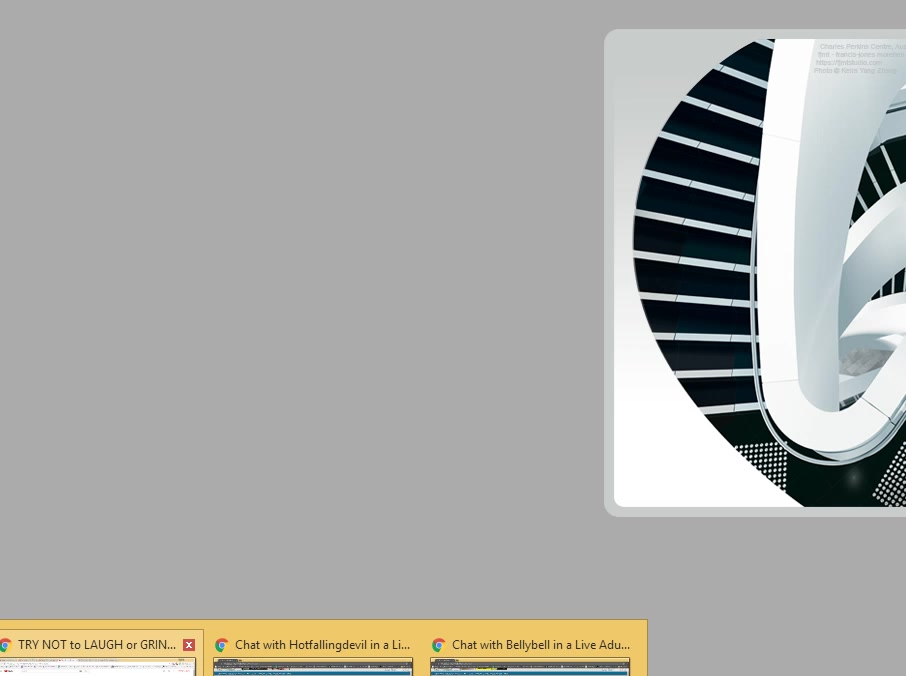Click the fjmt francis-jones morehen caption line
Image resolution: width=906 pixels, height=676 pixels.
(860, 55)
